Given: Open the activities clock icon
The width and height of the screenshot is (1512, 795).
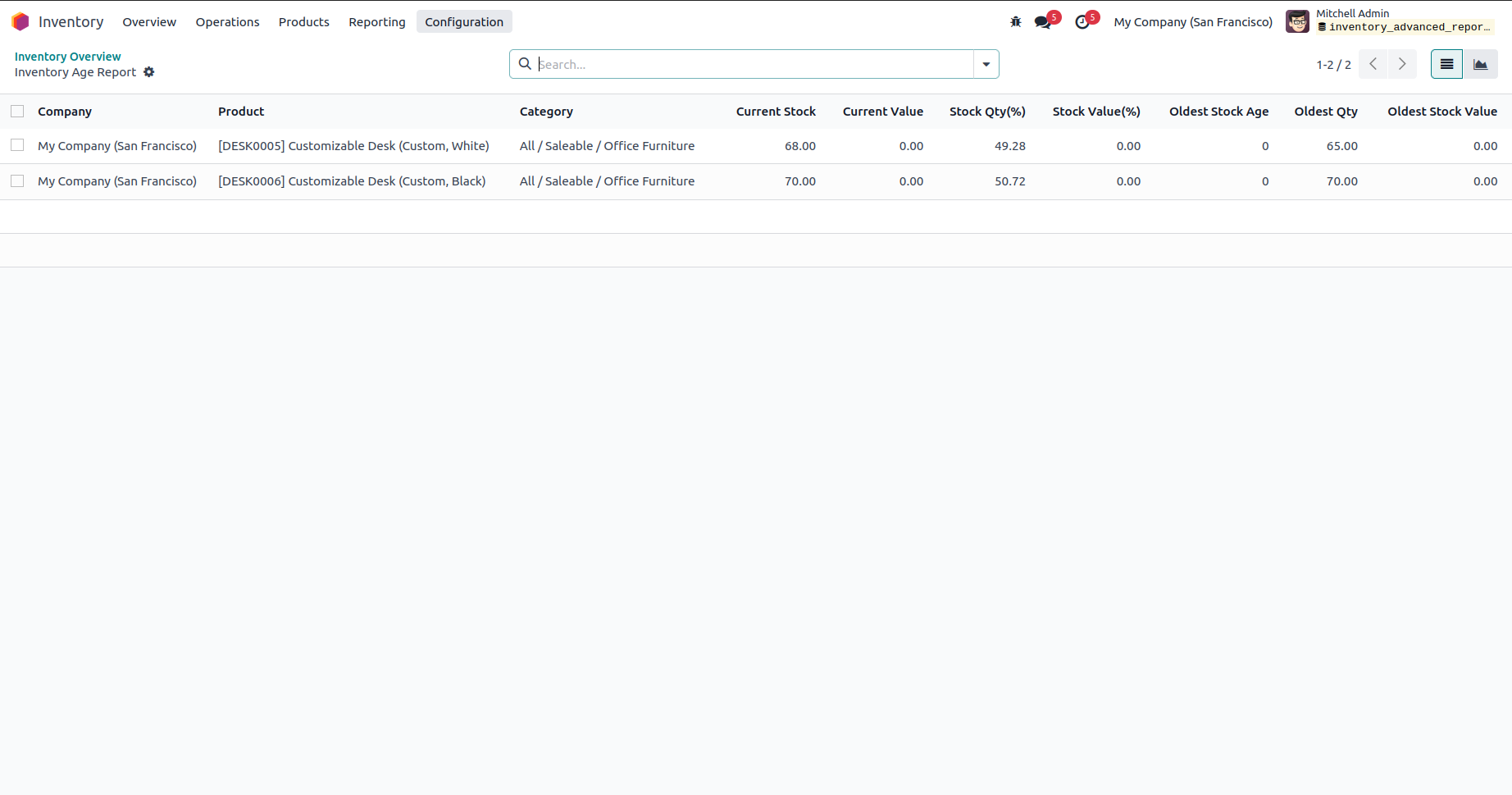Looking at the screenshot, I should point(1082,22).
